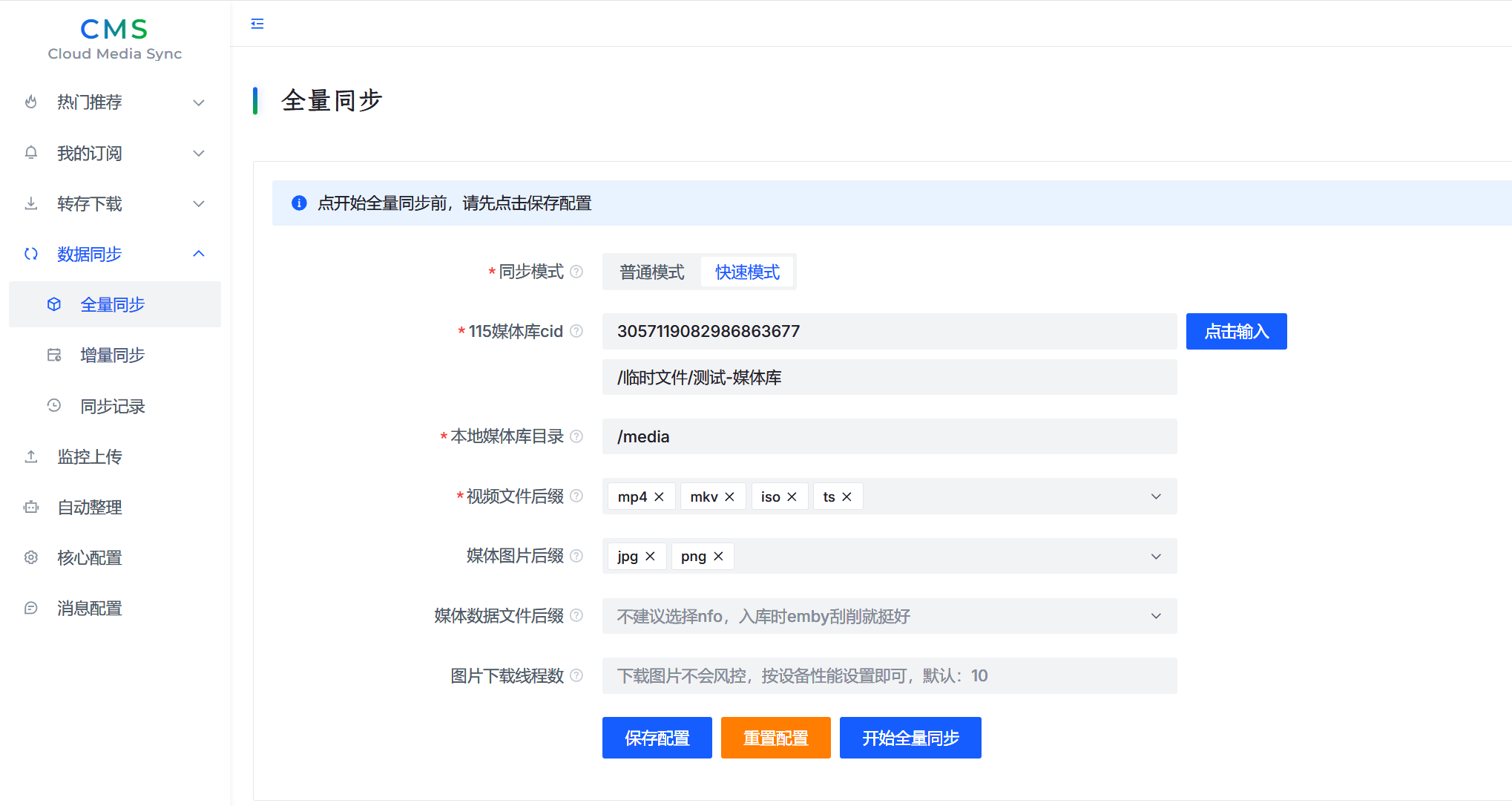This screenshot has width=1512, height=806.
Task: Remove the mp4 tag from video suffixes
Action: click(659, 496)
